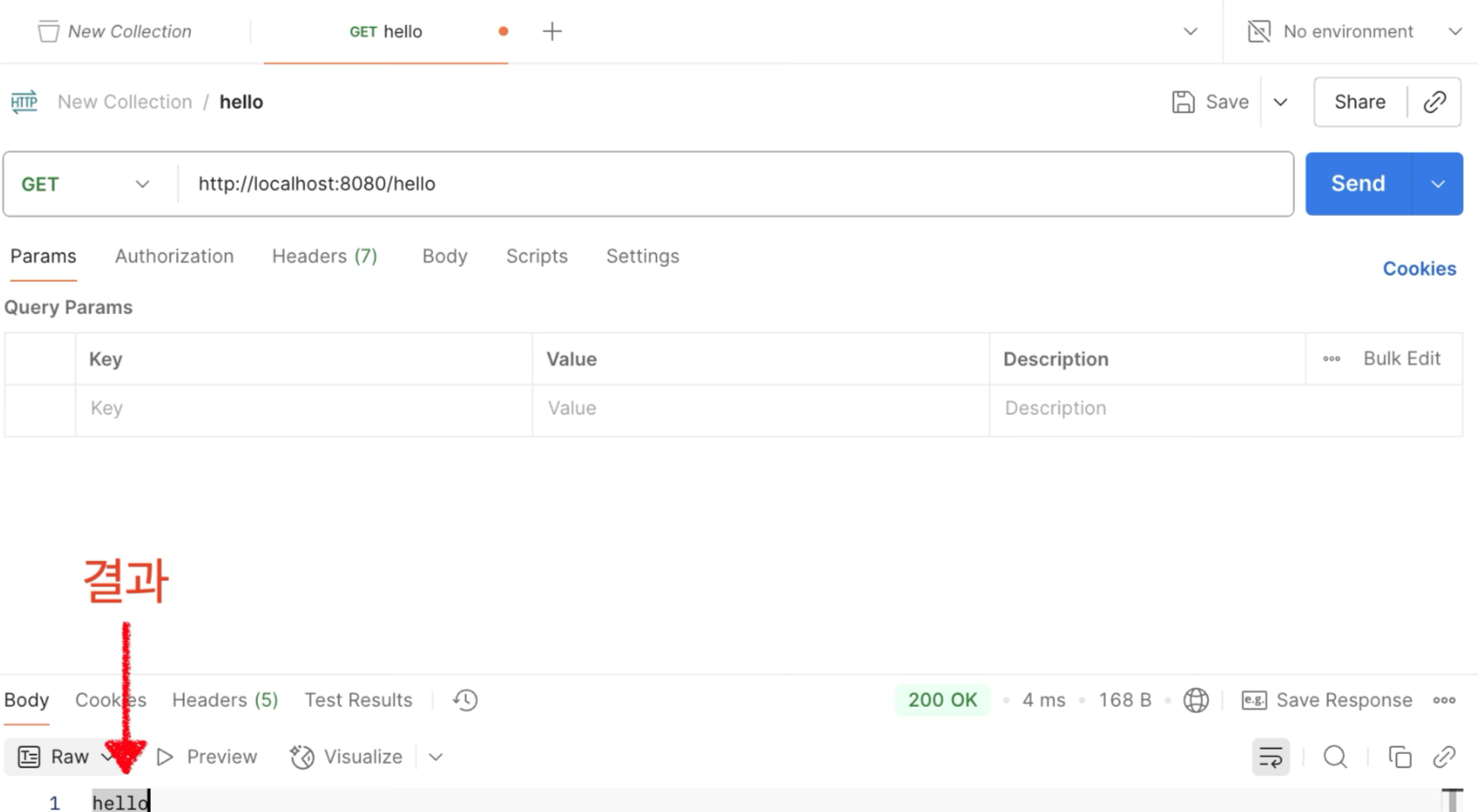Click the 200 OK status badge
This screenshot has height=812, width=1478.
(x=942, y=700)
